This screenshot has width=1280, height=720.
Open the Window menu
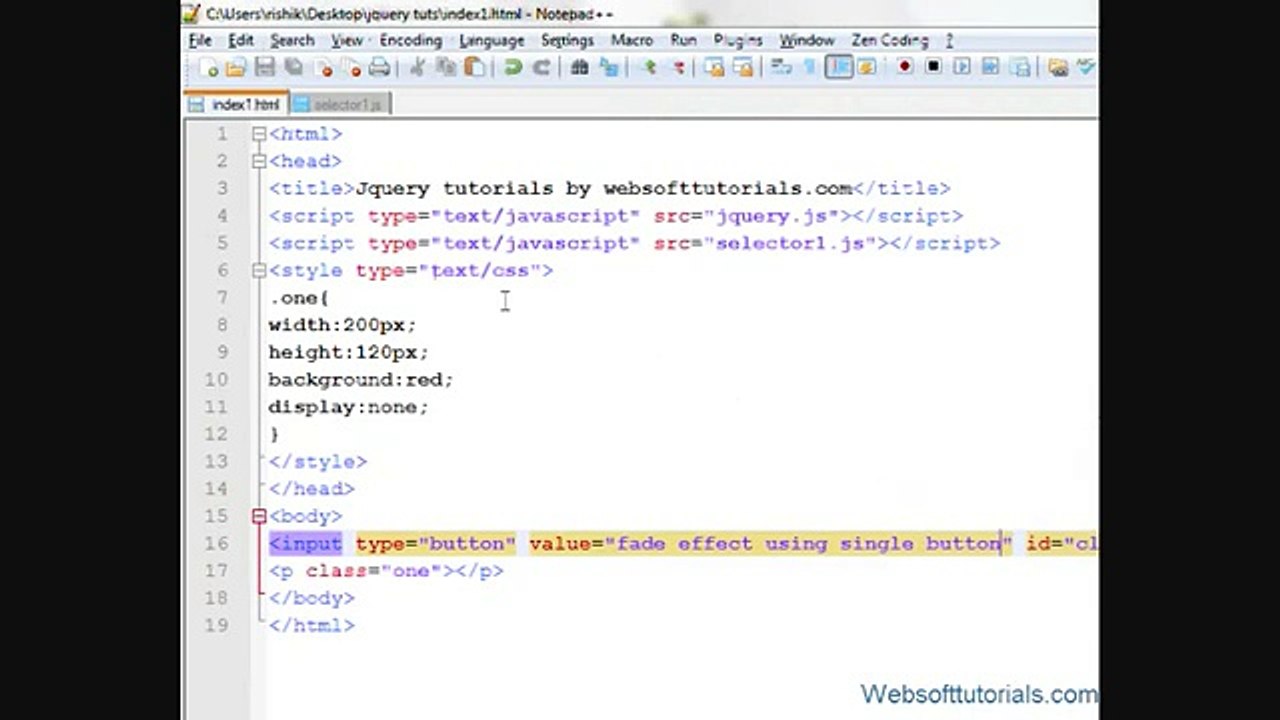pyautogui.click(x=807, y=40)
